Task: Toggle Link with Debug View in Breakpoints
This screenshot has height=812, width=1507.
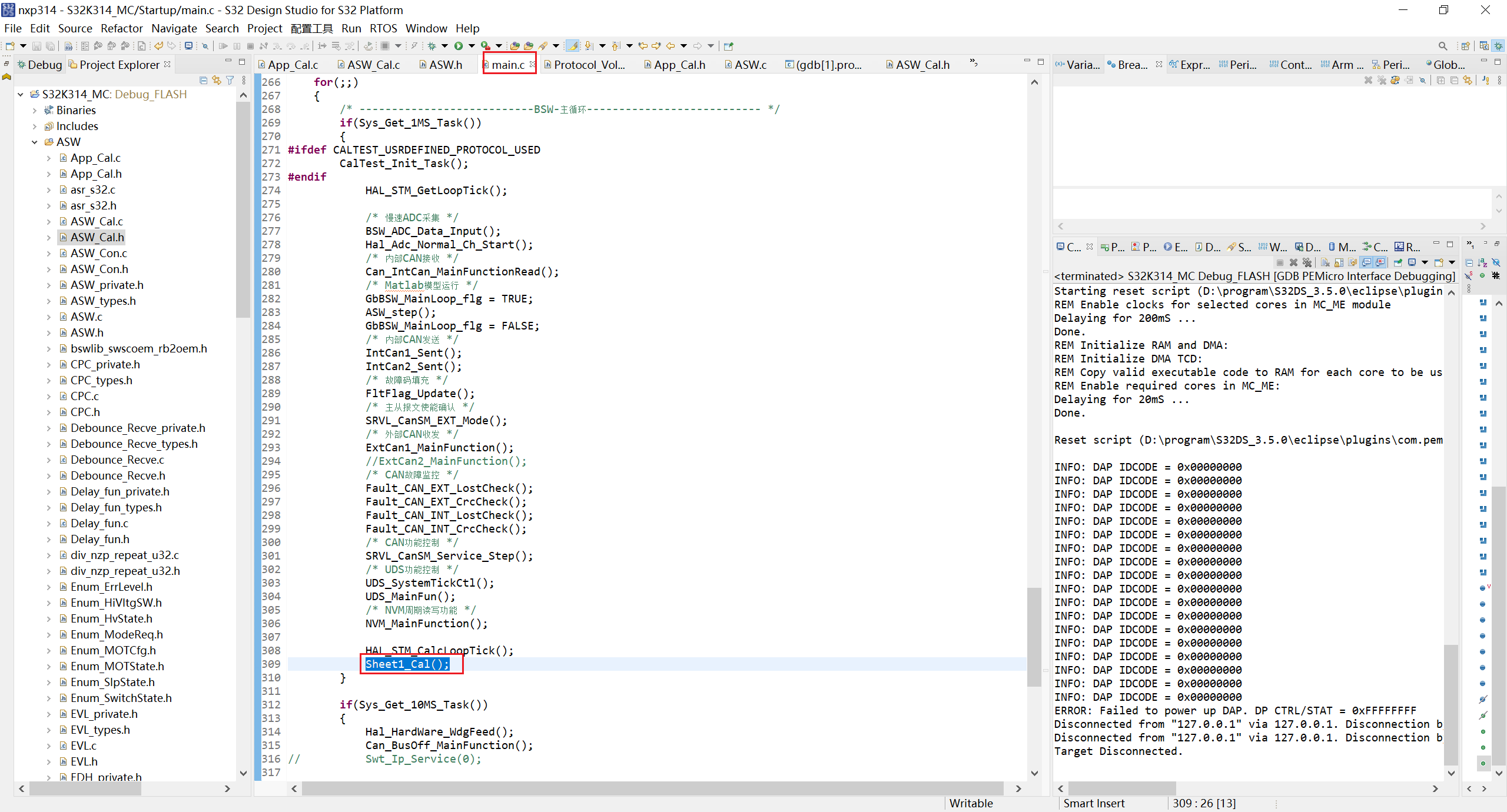Action: pyautogui.click(x=1468, y=81)
